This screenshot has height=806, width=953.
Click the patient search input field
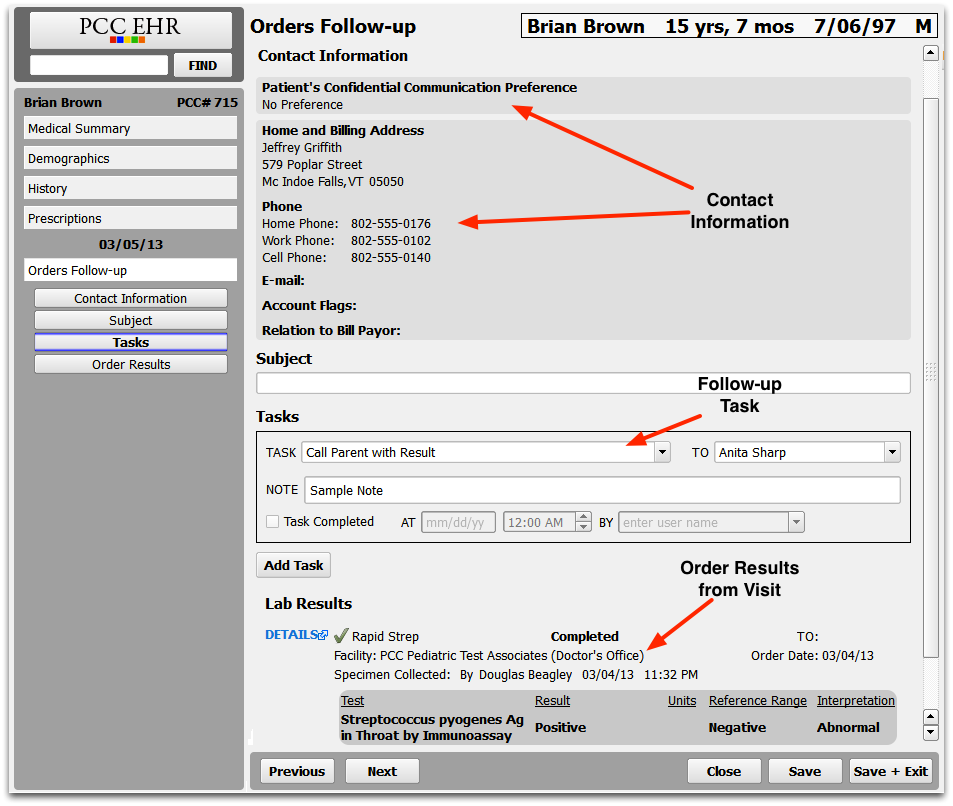pyautogui.click(x=99, y=65)
